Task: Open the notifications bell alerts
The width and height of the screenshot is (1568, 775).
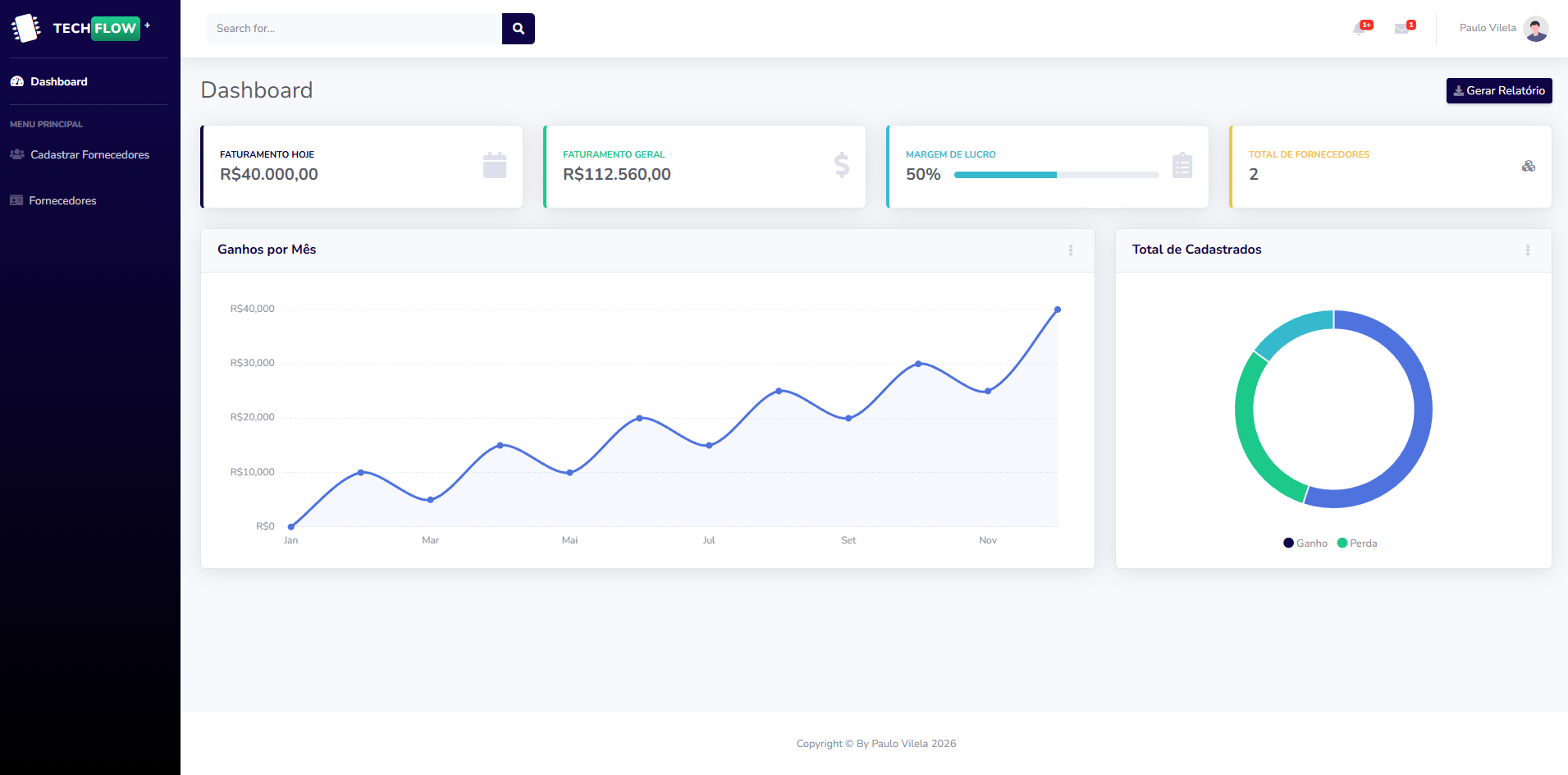Action: pyautogui.click(x=1360, y=29)
